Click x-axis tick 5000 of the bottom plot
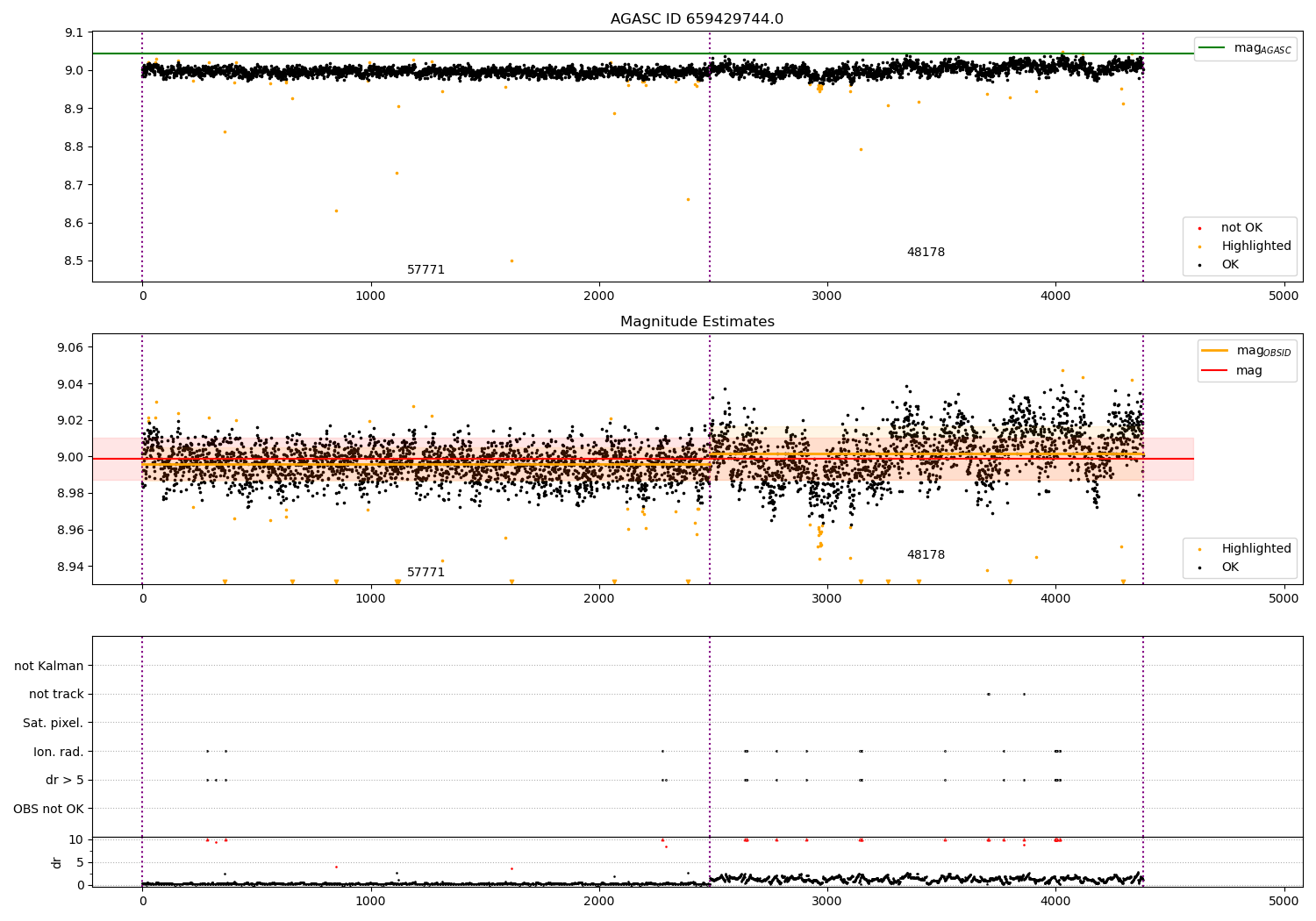 click(x=1284, y=901)
